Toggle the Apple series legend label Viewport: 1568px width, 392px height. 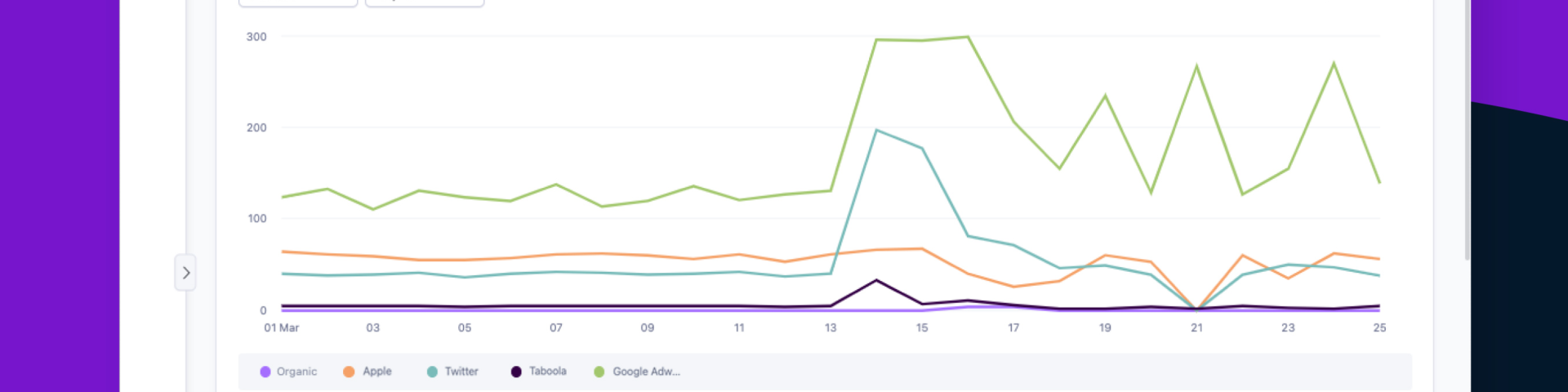tap(377, 372)
